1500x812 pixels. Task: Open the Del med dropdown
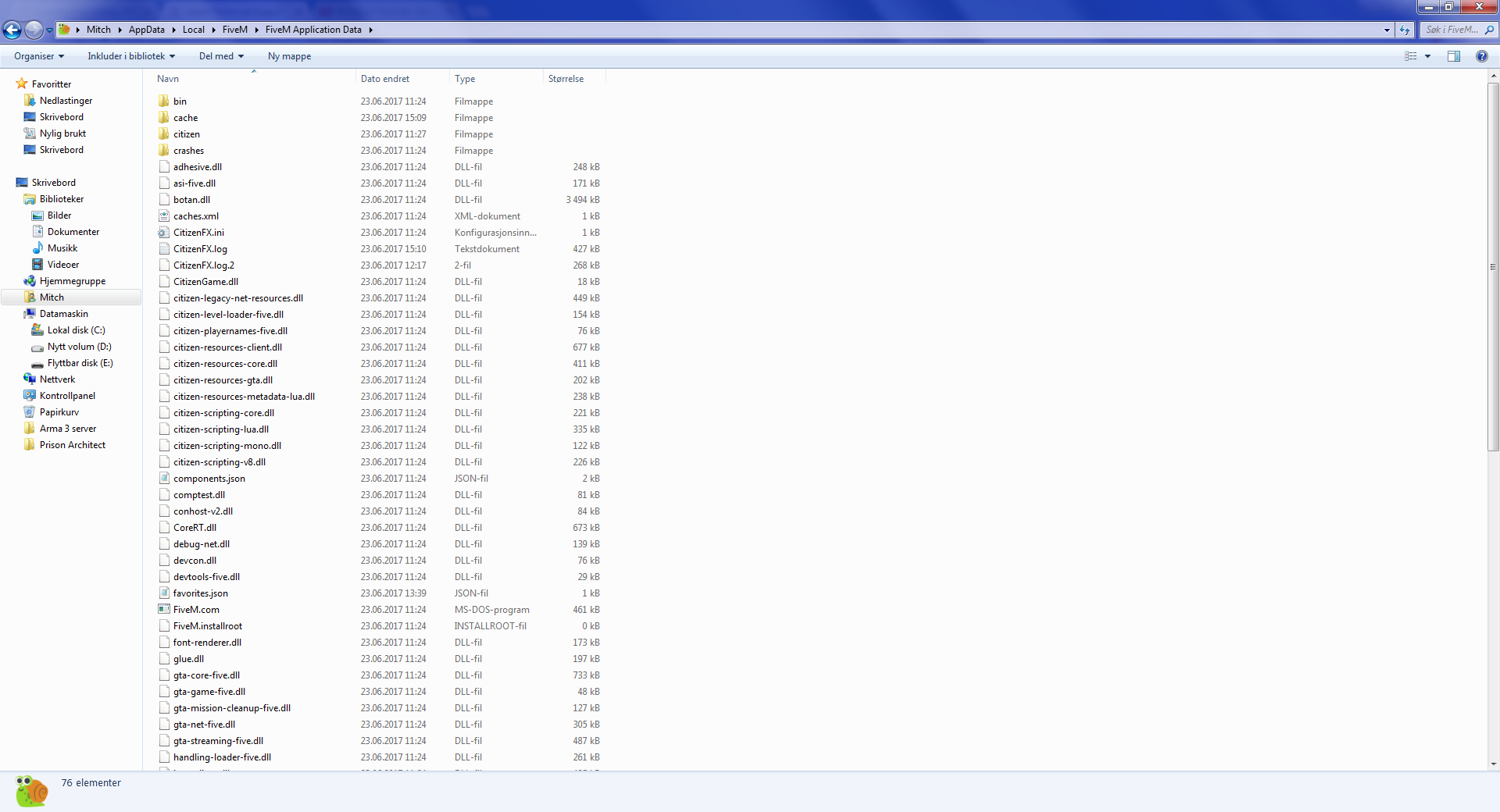point(221,56)
